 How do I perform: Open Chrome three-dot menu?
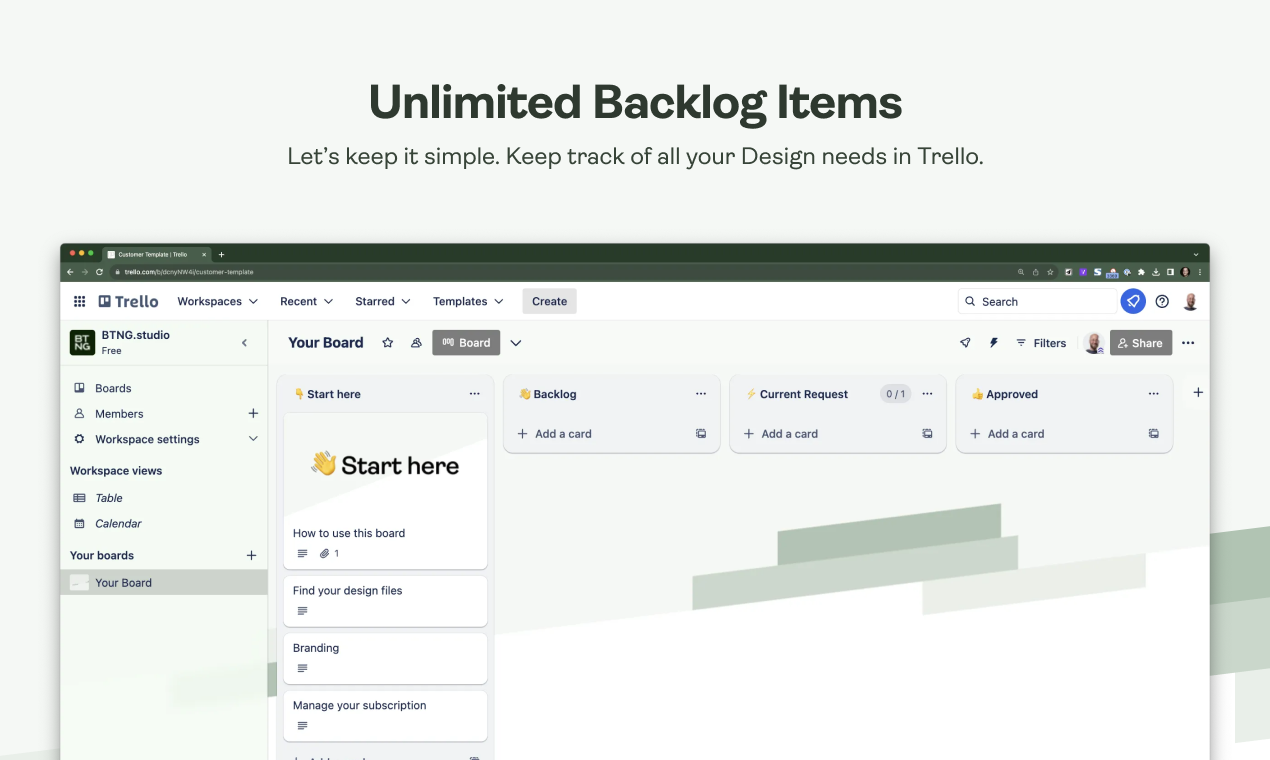click(1199, 272)
